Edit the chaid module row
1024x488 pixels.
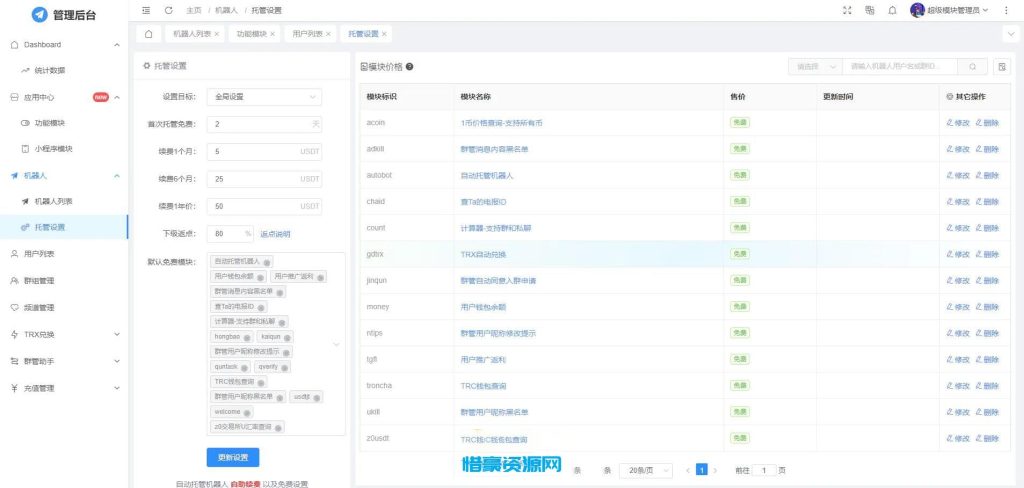click(x=957, y=202)
